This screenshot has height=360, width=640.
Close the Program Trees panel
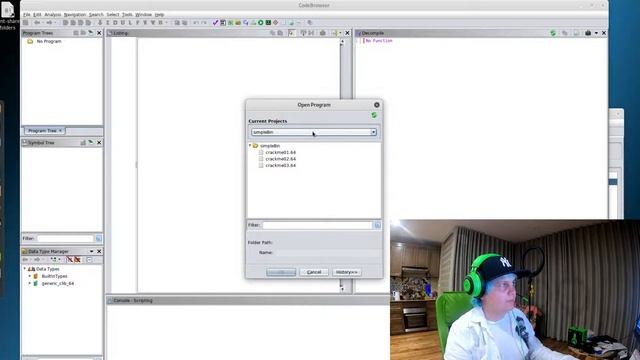coord(99,33)
